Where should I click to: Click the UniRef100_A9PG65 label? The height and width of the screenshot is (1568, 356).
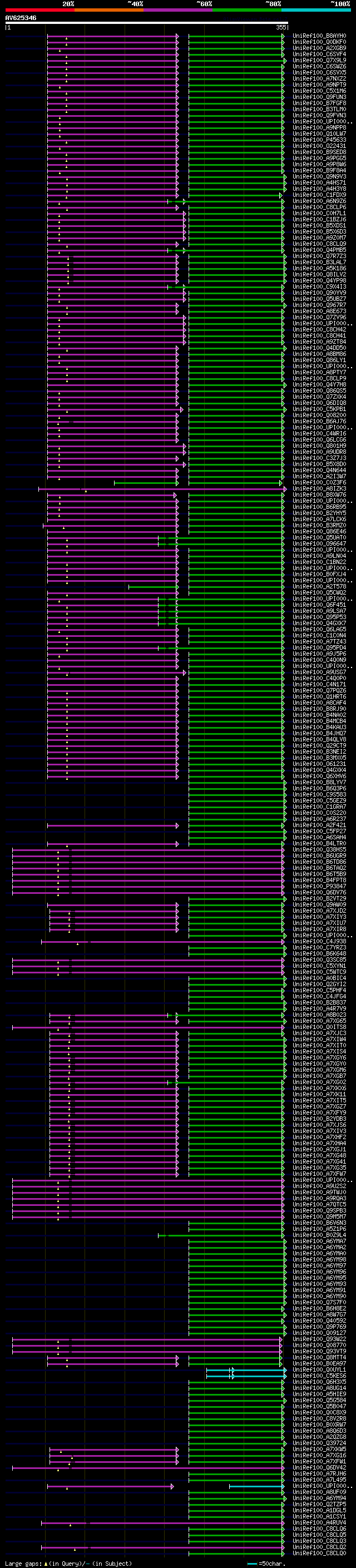[x=319, y=159]
